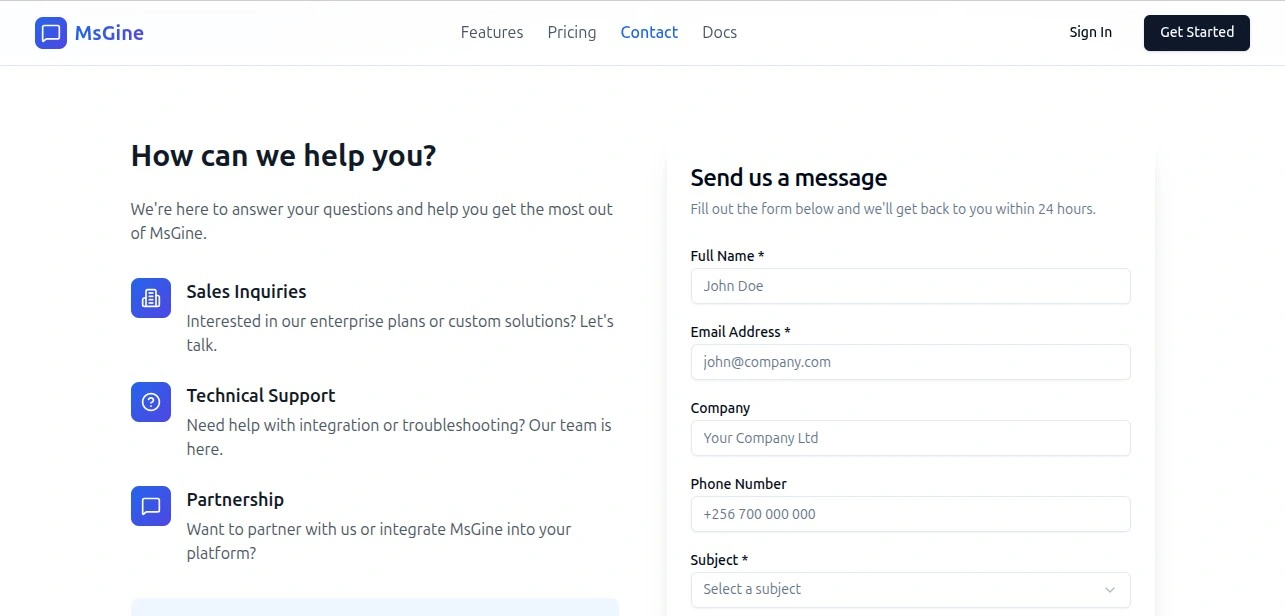Click the Phone Number input
The height and width of the screenshot is (616, 1285).
click(910, 514)
